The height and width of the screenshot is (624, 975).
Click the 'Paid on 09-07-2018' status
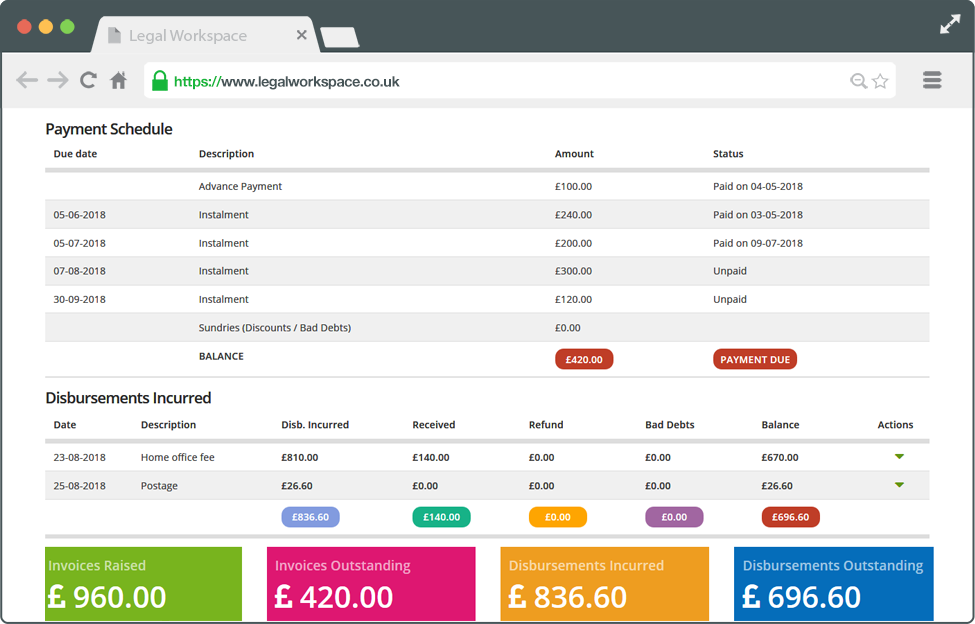[x=758, y=243]
